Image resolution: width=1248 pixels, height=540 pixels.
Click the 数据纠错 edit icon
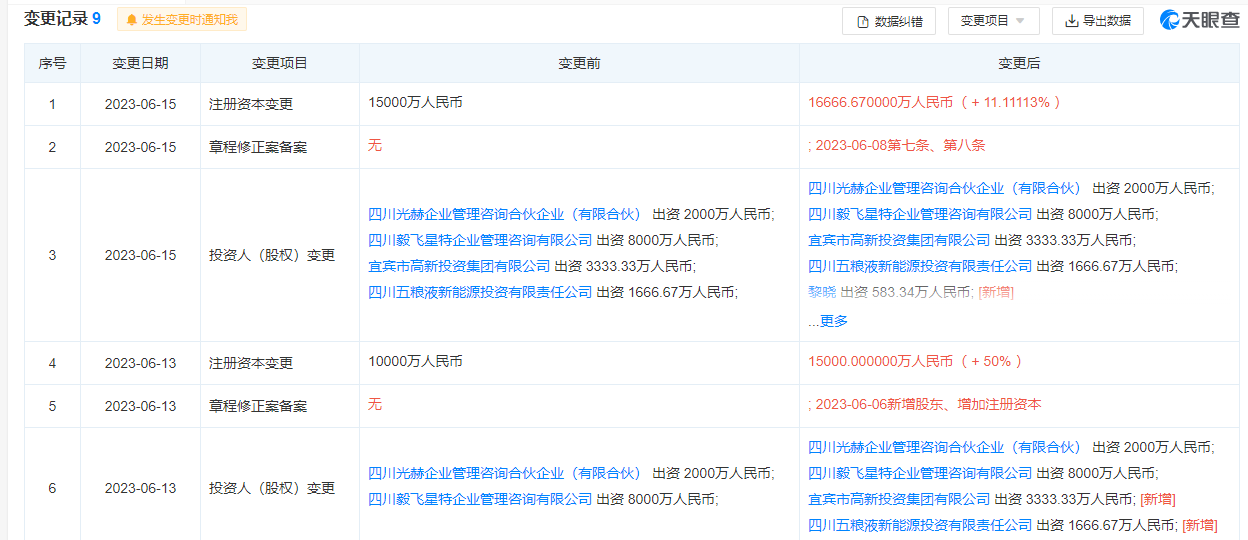[x=863, y=21]
